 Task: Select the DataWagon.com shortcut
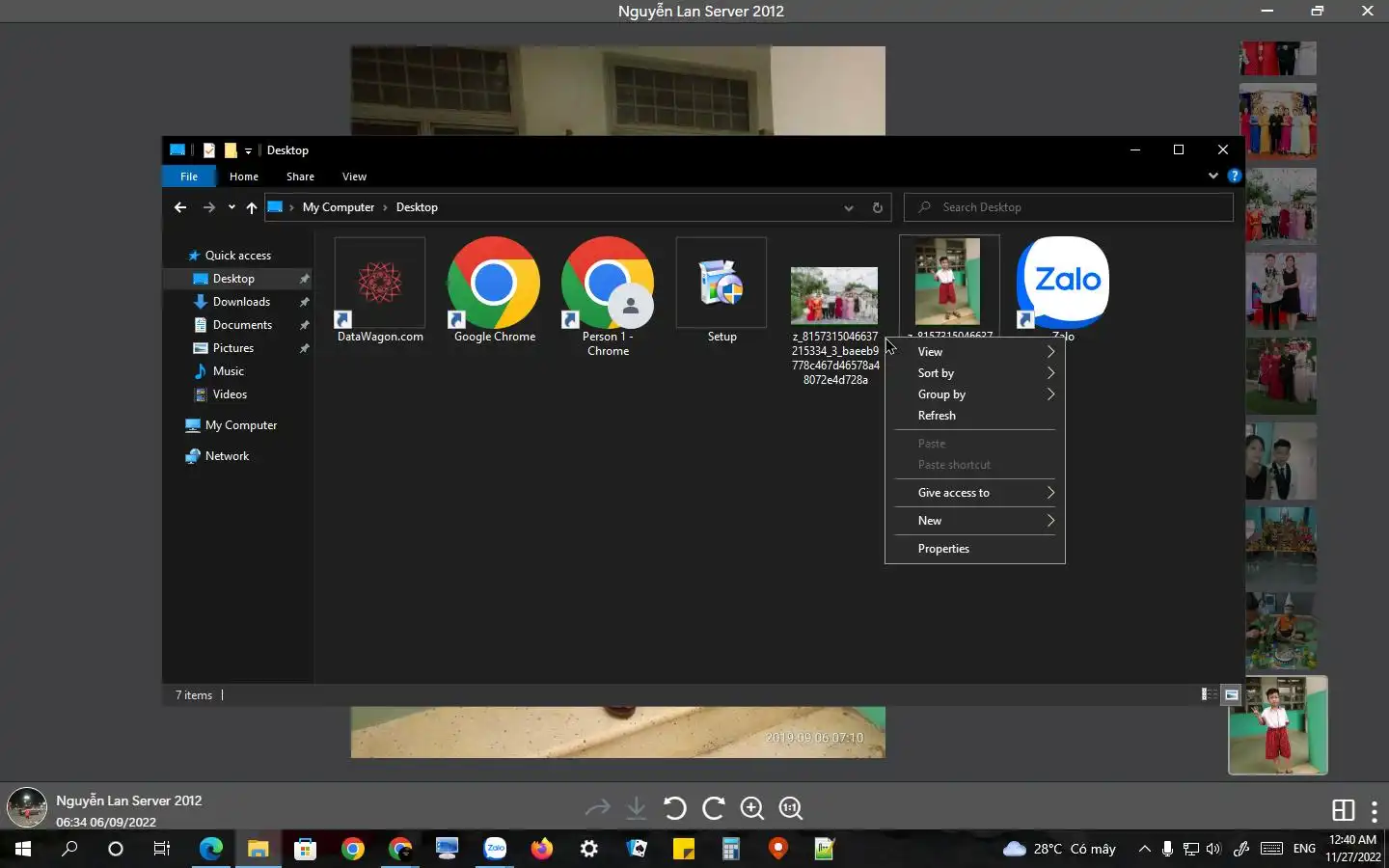380,290
